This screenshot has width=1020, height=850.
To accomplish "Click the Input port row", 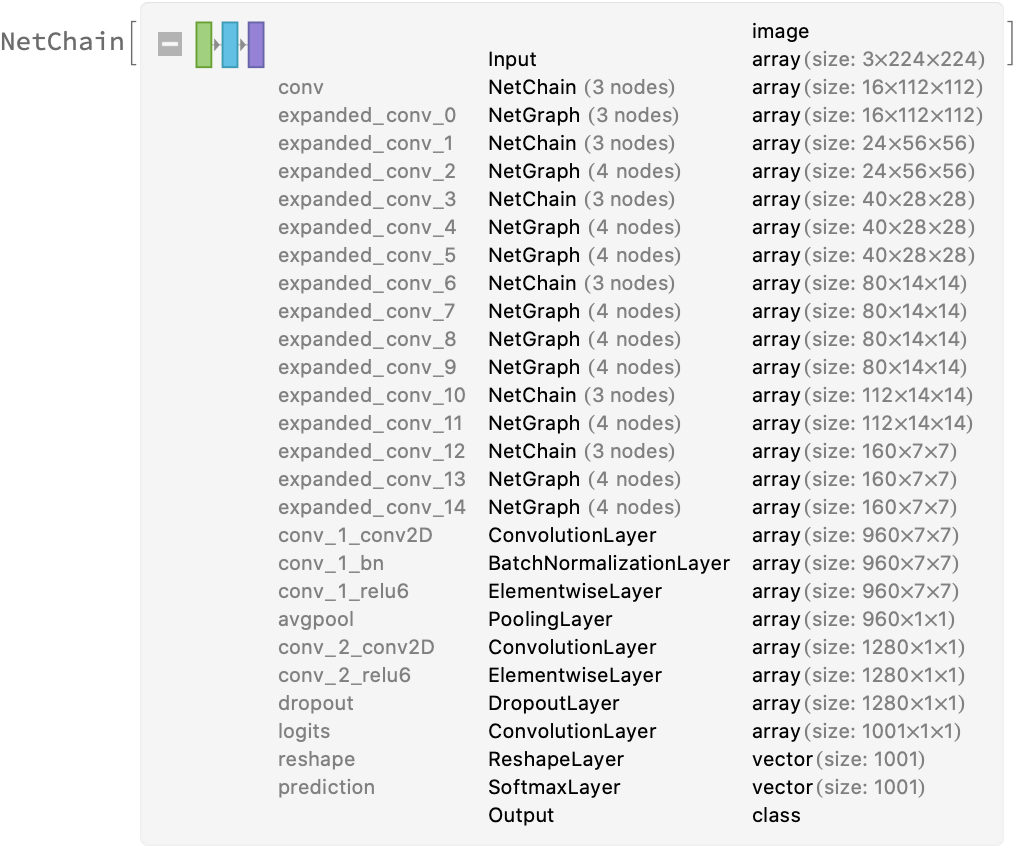I will (512, 60).
